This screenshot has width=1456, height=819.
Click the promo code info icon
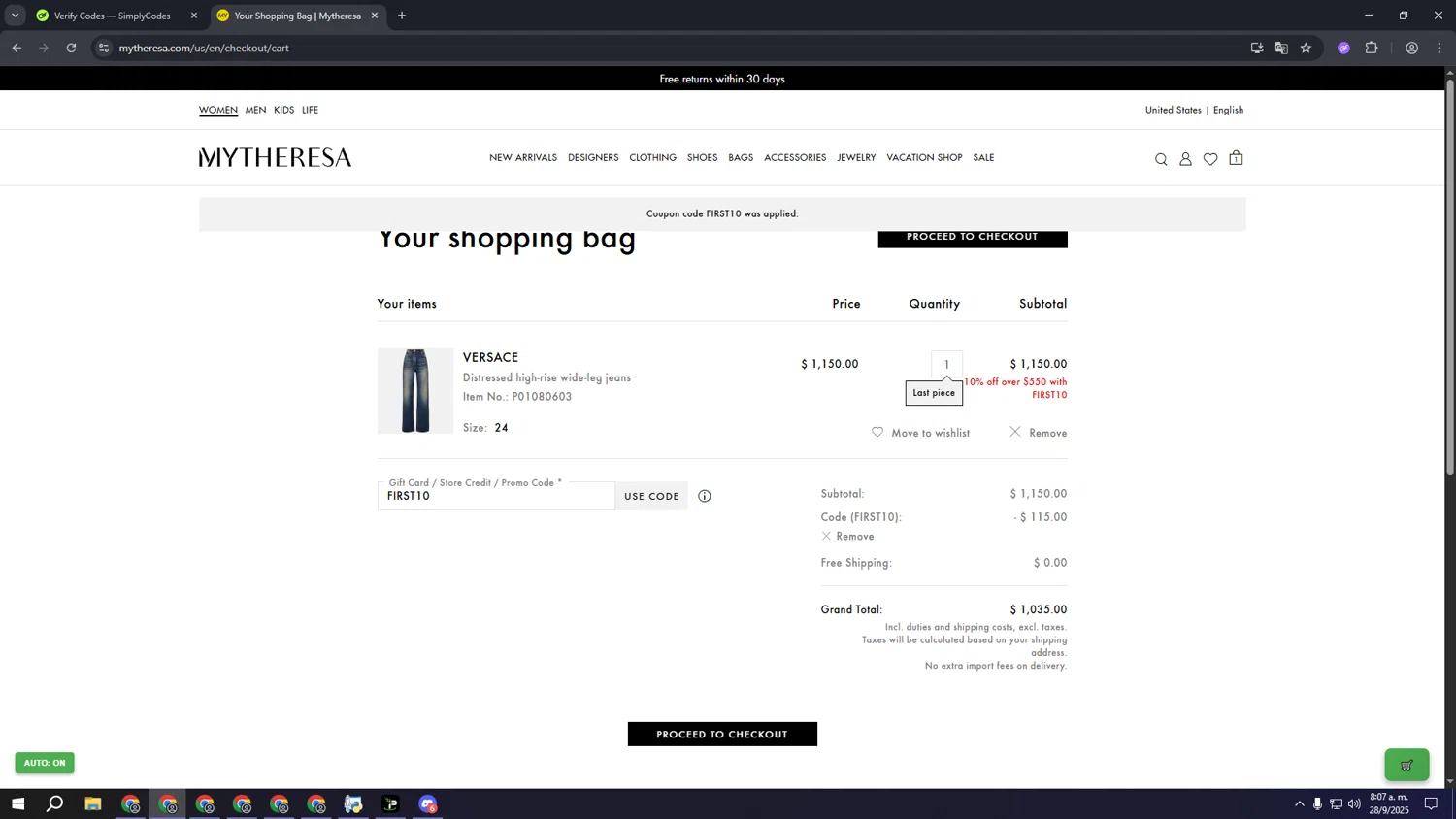point(705,496)
